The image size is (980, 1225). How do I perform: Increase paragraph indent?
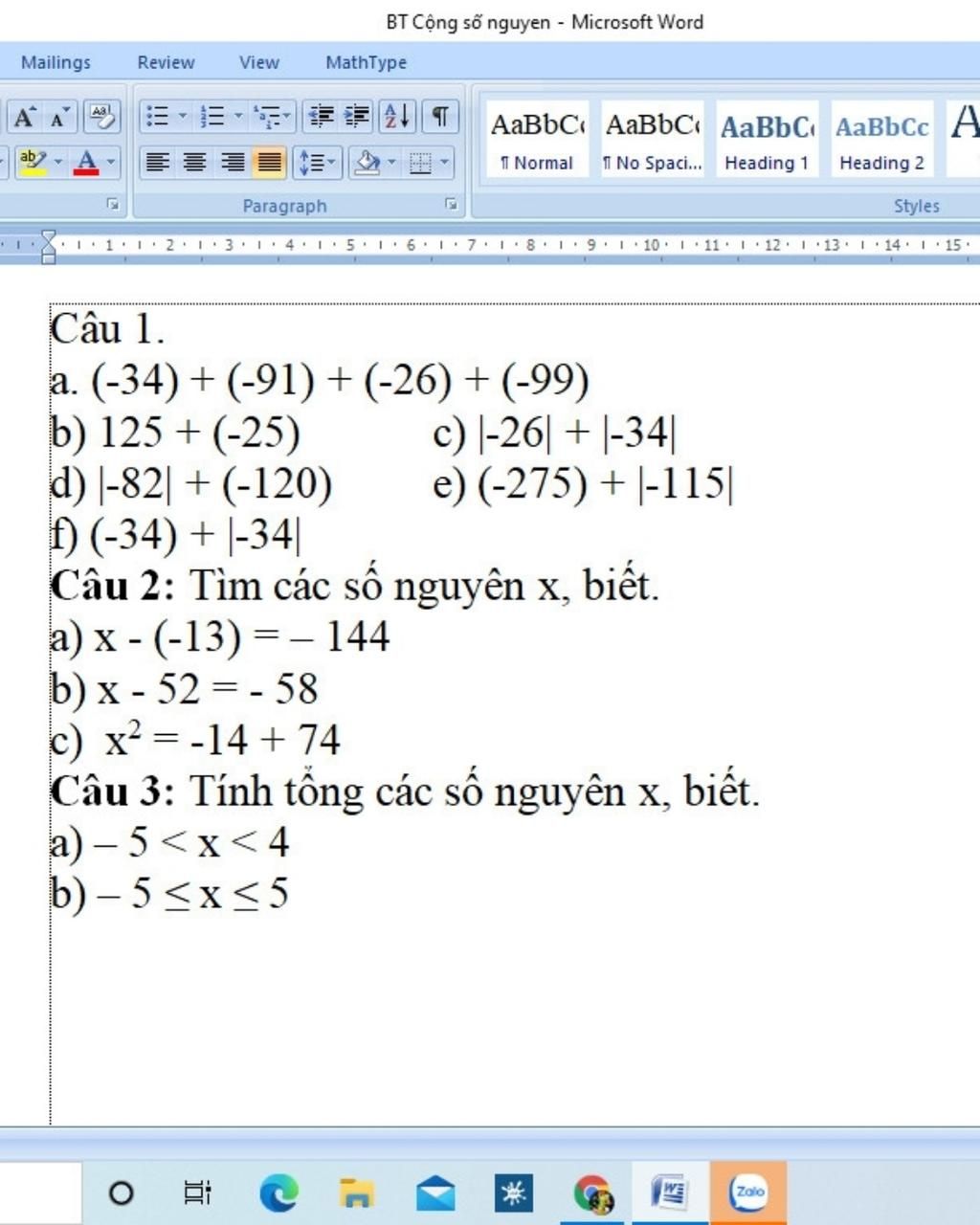(x=357, y=117)
